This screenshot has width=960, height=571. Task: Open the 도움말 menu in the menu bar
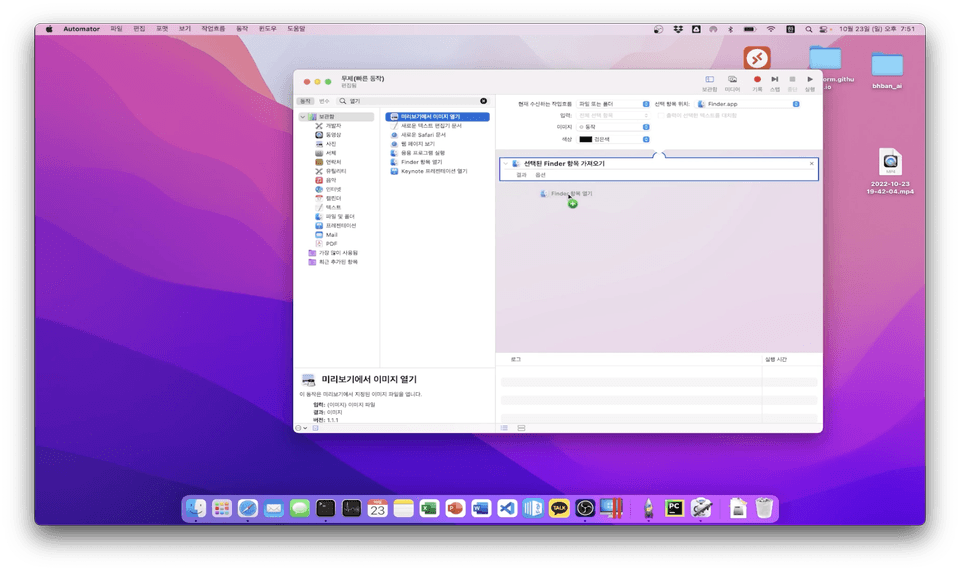click(296, 29)
